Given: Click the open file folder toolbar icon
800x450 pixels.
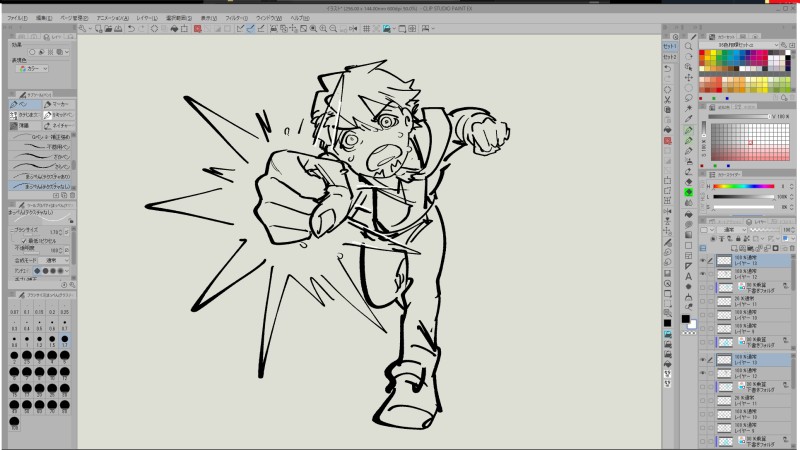Looking at the screenshot, I should tap(108, 29).
